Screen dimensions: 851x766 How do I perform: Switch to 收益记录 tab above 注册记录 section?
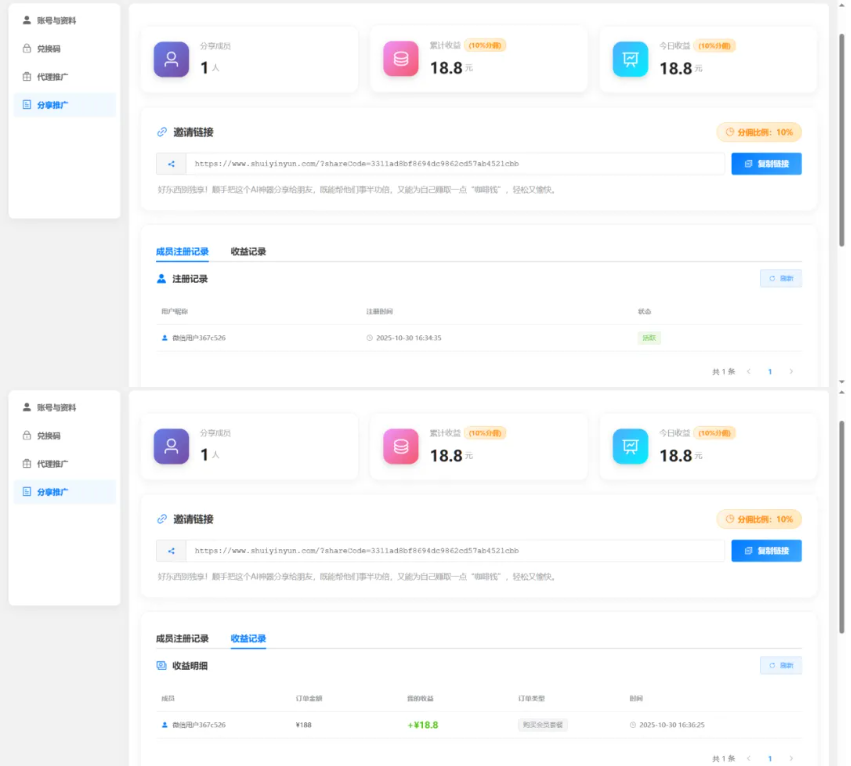point(248,252)
